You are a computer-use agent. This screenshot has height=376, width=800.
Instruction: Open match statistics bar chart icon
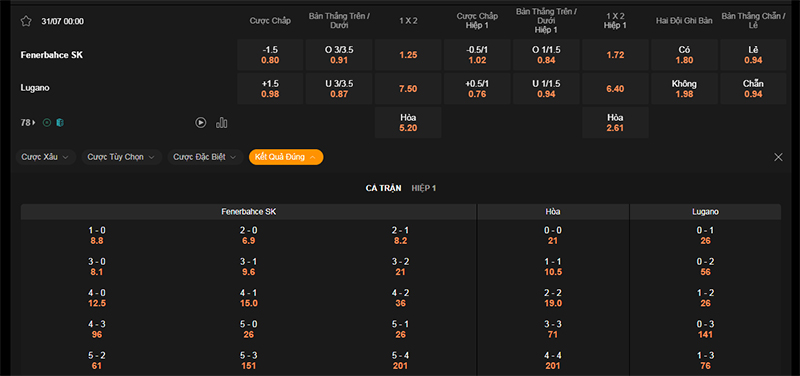coord(221,122)
